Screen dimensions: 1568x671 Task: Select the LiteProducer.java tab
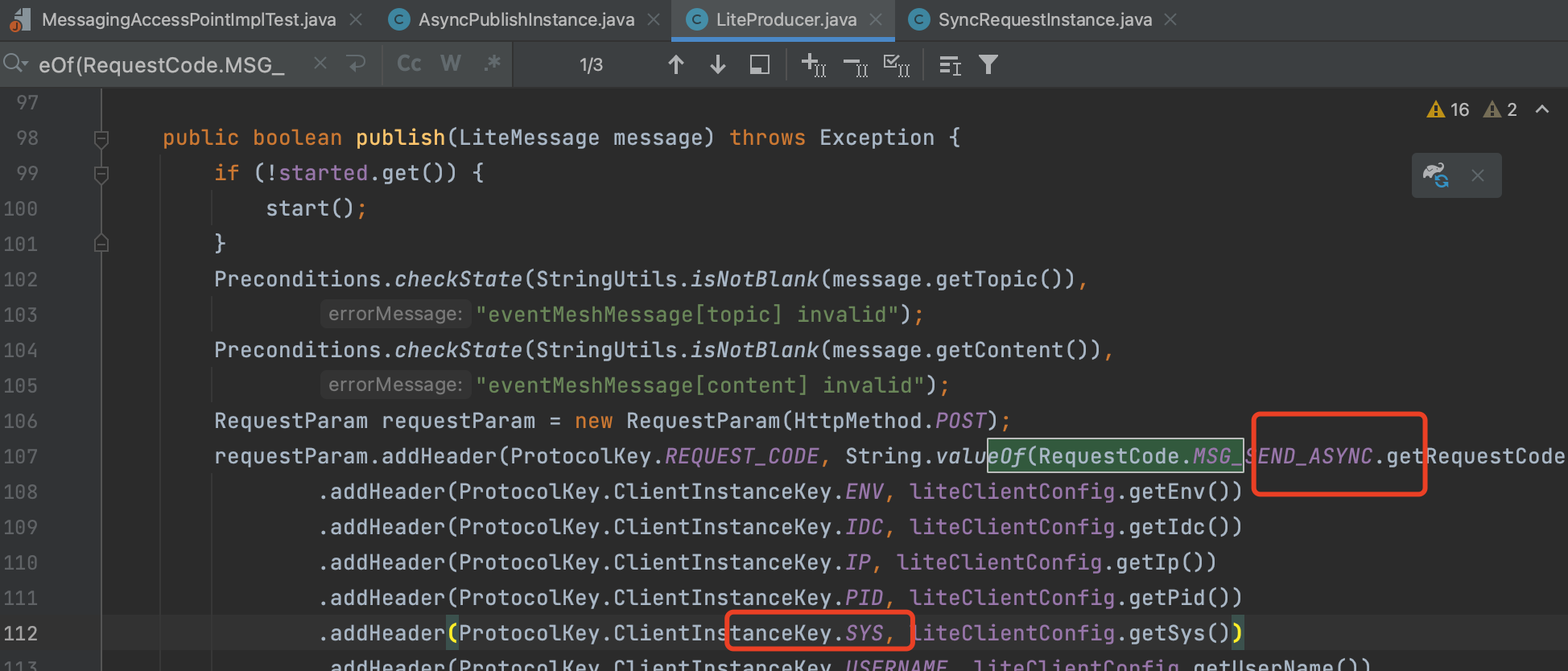(786, 19)
